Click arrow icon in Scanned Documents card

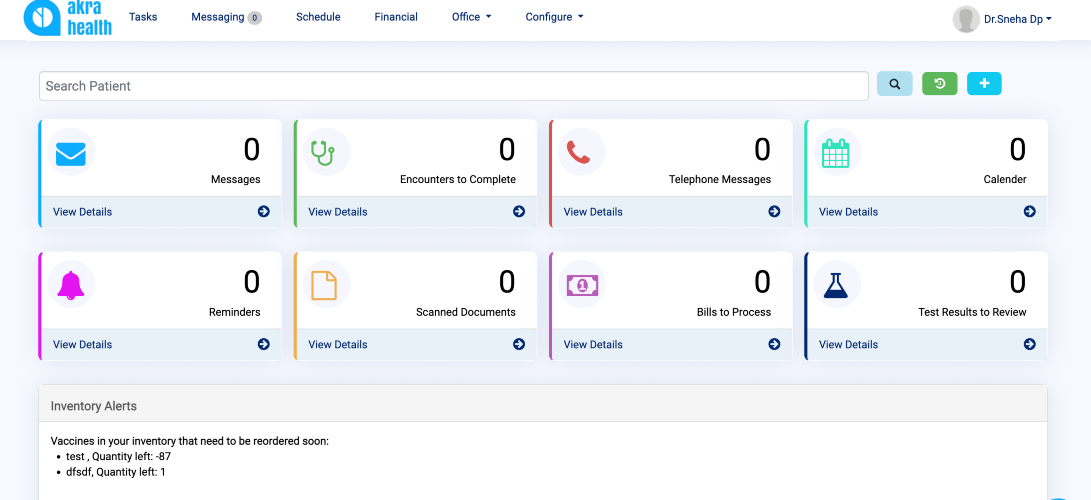[519, 344]
